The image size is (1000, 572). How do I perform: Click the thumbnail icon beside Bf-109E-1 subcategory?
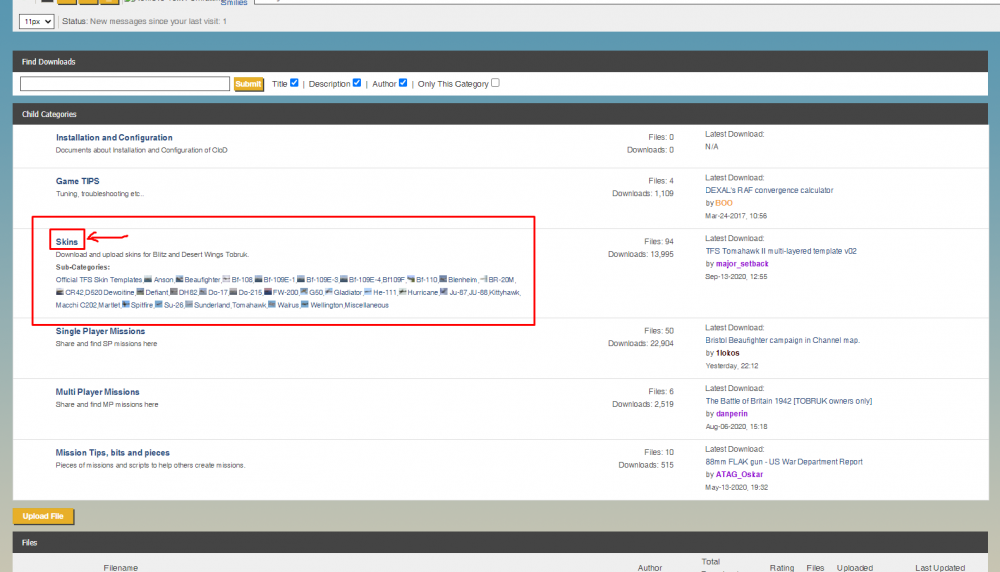pos(258,279)
